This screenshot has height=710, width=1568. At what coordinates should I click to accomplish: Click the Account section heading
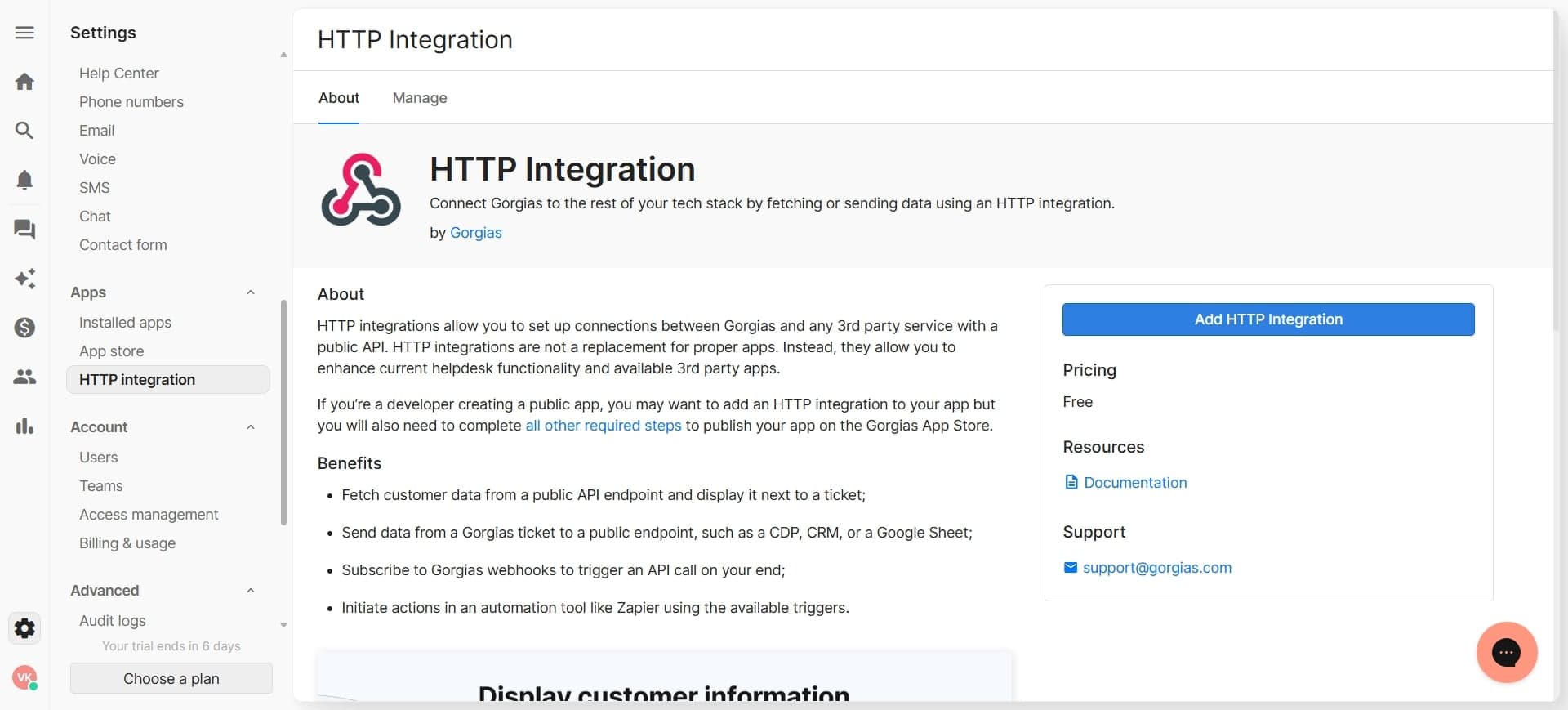coord(99,427)
